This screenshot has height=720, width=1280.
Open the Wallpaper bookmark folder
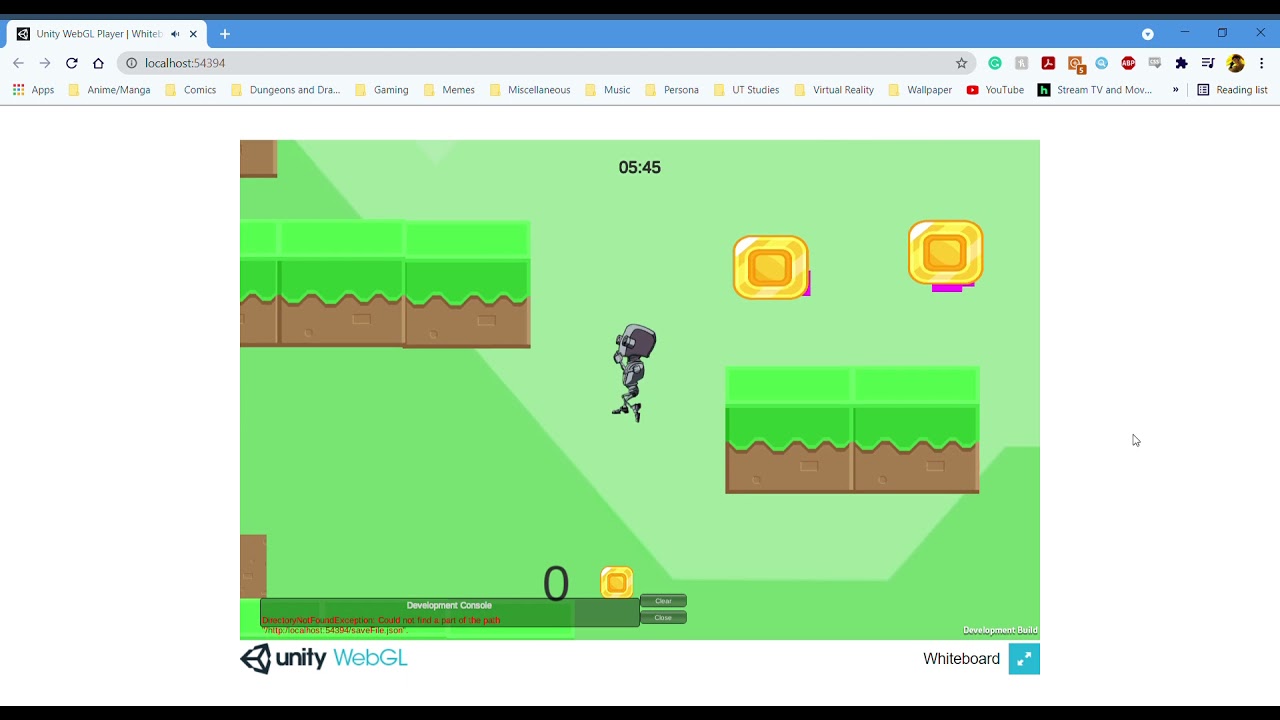click(x=919, y=90)
